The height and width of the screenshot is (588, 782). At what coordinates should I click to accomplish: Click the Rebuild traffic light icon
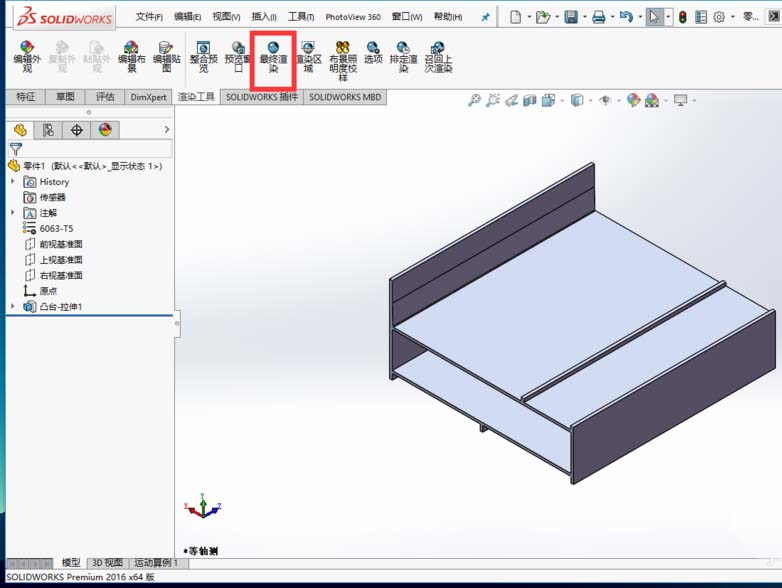pos(683,17)
